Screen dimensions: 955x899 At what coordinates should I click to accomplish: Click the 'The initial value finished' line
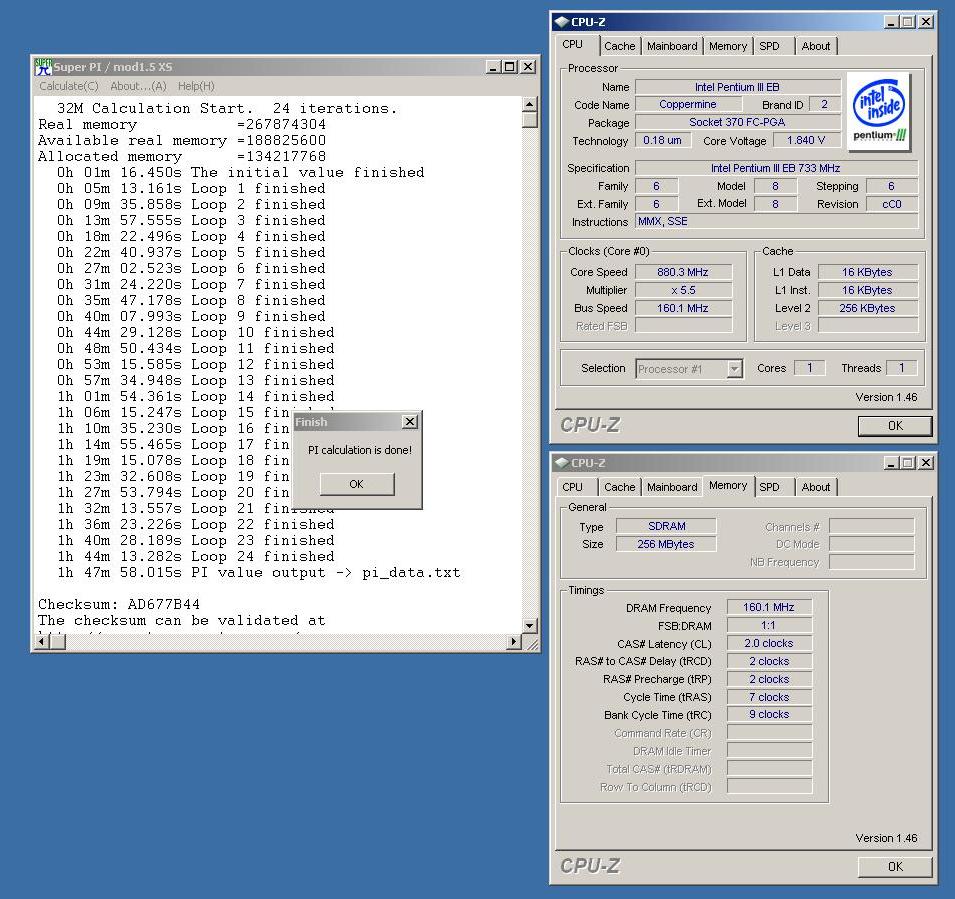[241, 172]
